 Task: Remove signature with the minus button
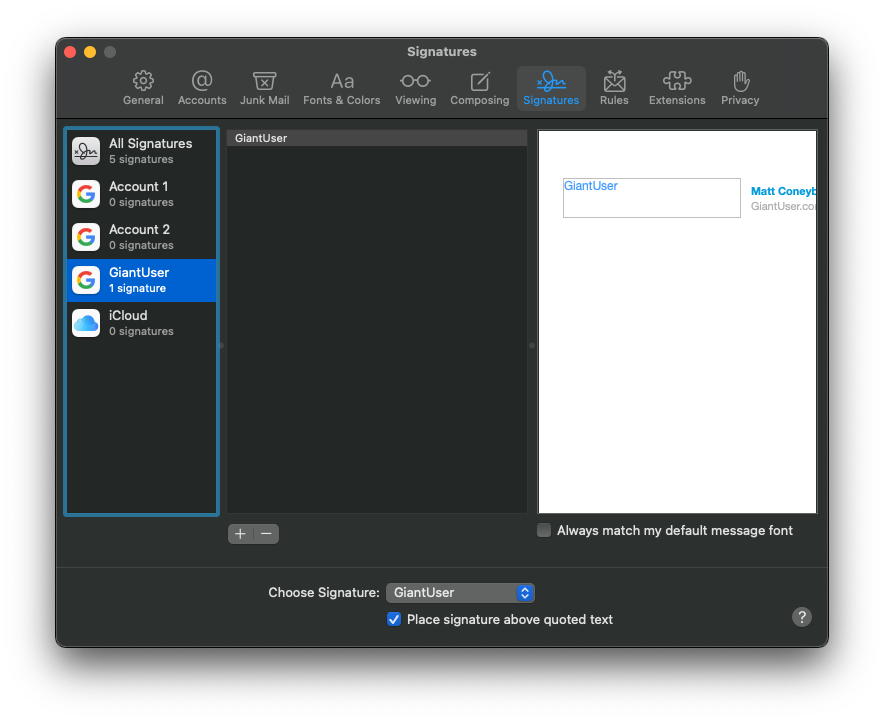click(266, 534)
